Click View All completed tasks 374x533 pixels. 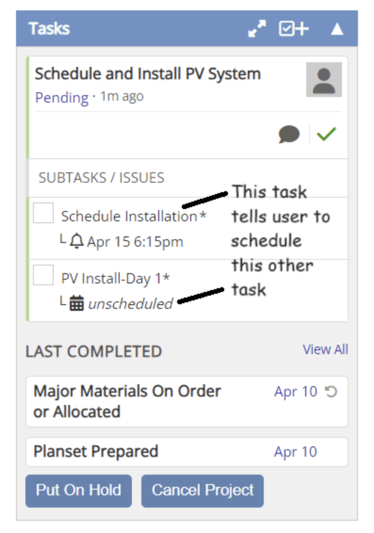click(x=325, y=349)
